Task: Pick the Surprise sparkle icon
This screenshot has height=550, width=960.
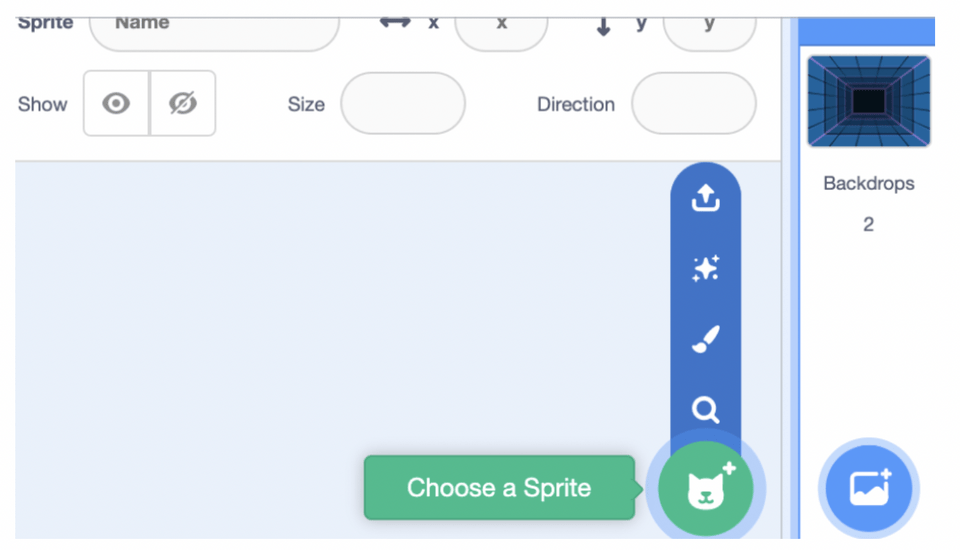Action: pos(705,268)
